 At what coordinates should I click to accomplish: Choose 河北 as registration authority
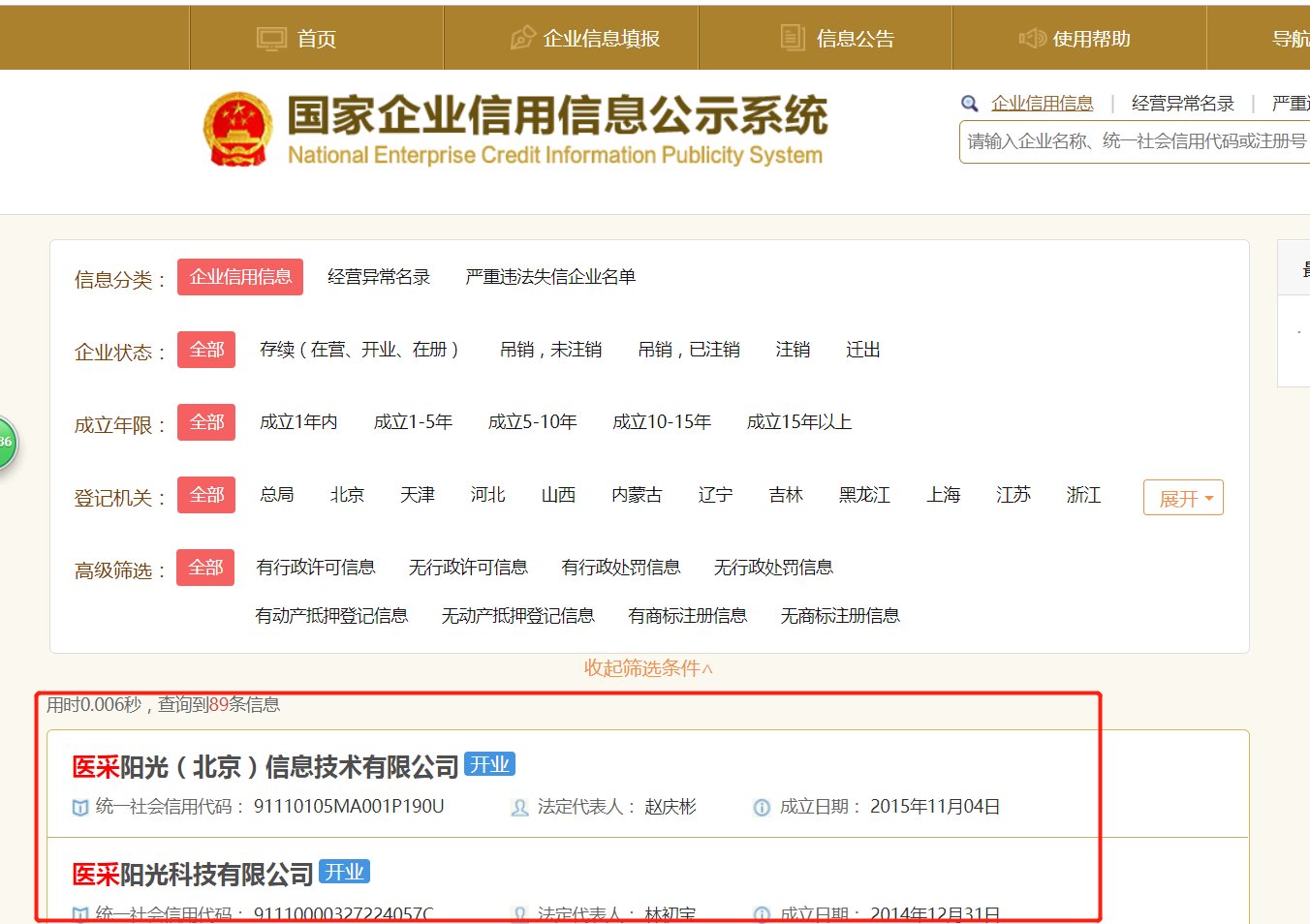(488, 495)
